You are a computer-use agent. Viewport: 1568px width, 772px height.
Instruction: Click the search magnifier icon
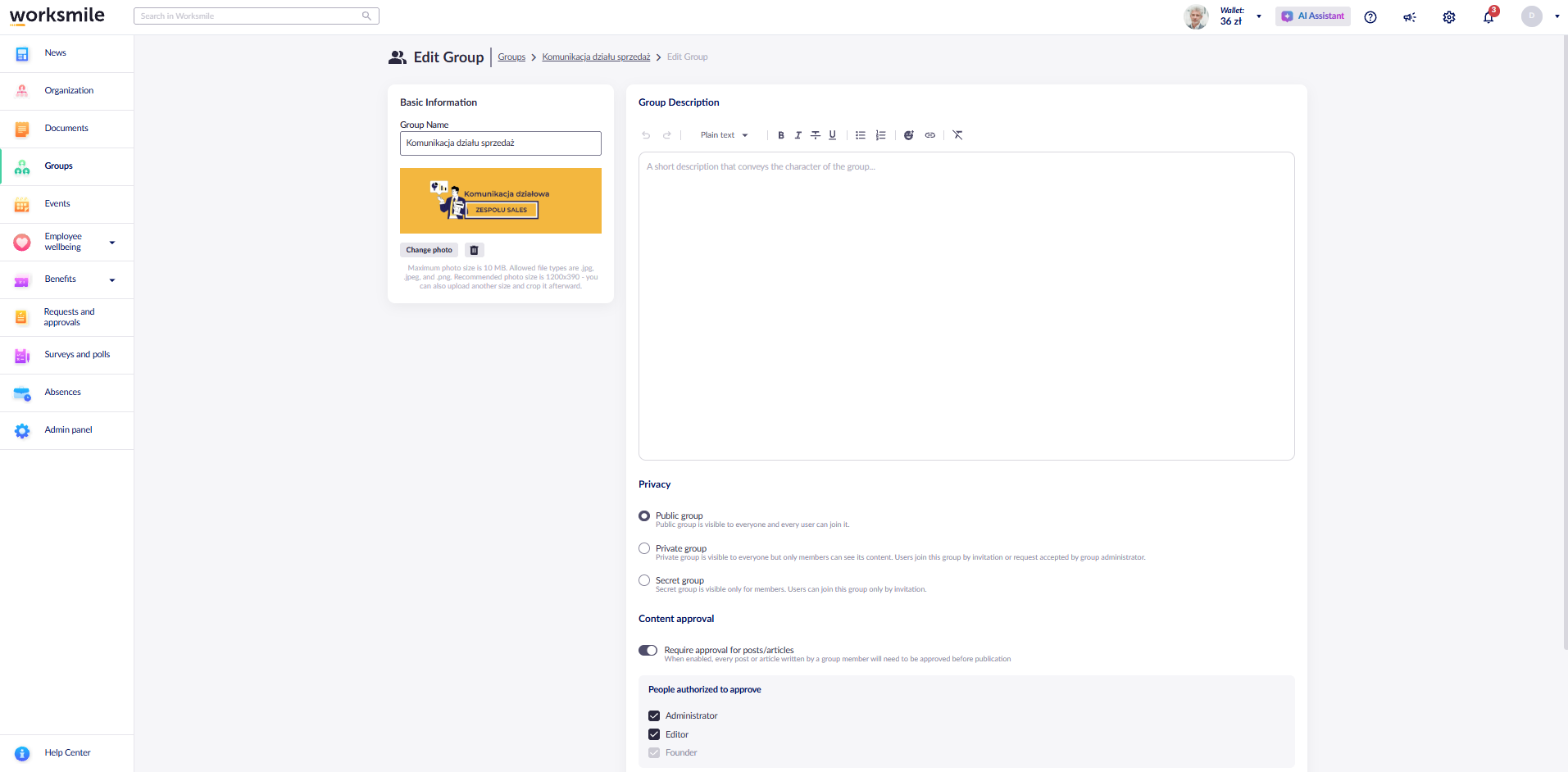(x=366, y=16)
